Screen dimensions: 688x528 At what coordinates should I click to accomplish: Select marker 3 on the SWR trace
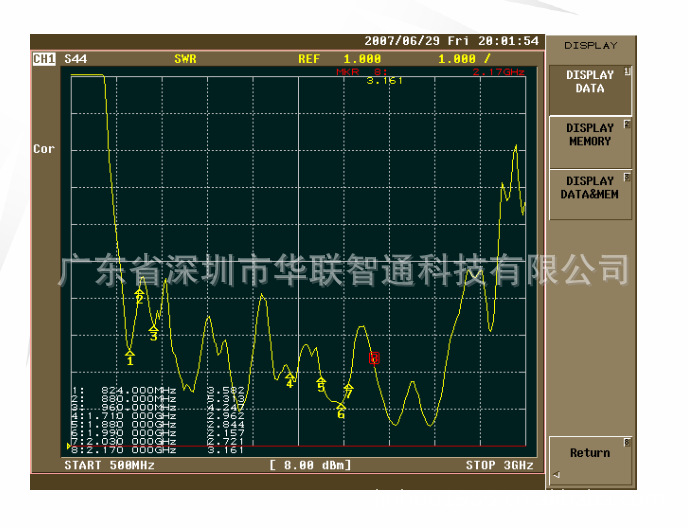pos(154,331)
